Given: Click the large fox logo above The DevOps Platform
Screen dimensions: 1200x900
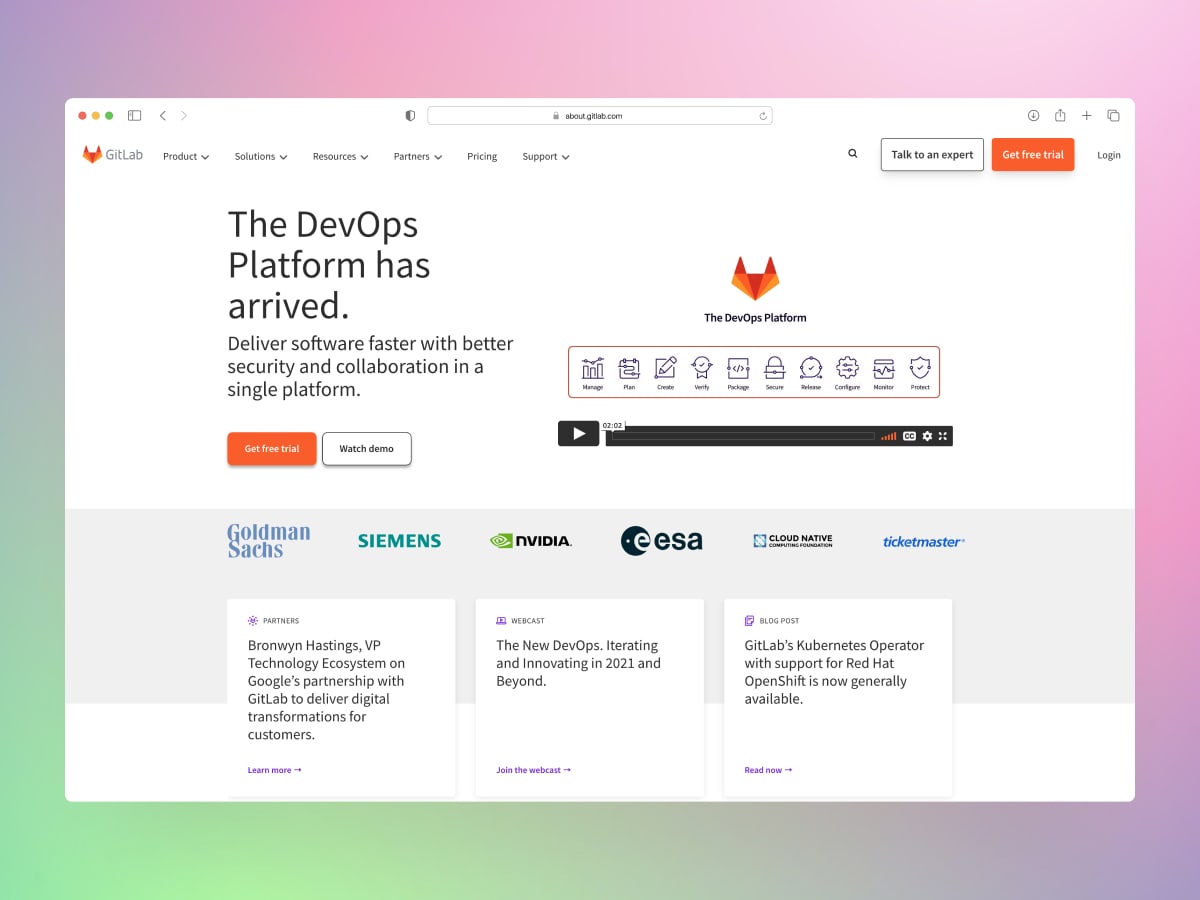Looking at the screenshot, I should (x=755, y=279).
